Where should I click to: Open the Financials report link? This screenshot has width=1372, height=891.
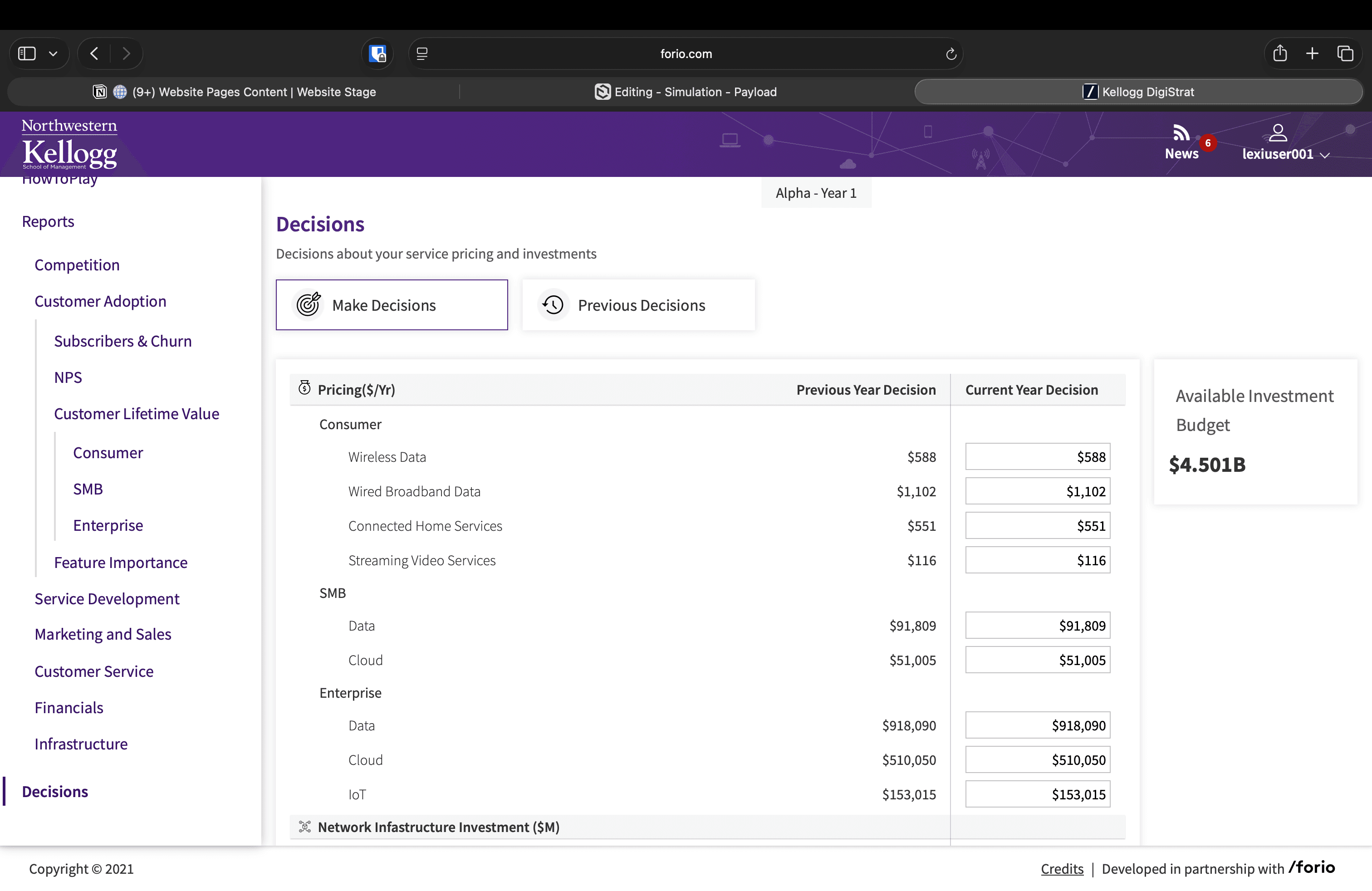pos(69,707)
